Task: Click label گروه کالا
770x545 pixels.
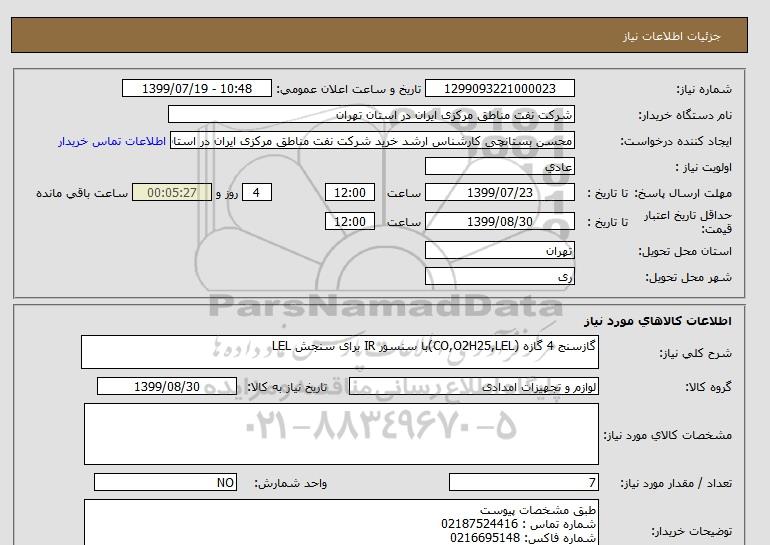Action: pos(708,387)
